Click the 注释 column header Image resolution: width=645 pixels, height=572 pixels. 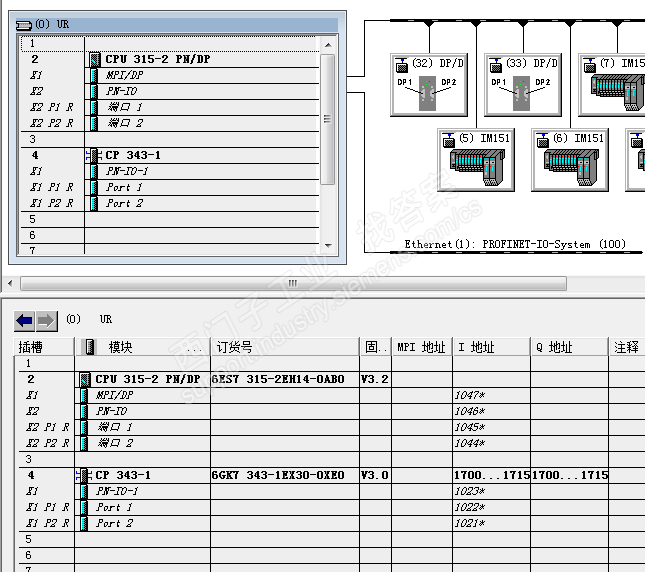(x=626, y=347)
